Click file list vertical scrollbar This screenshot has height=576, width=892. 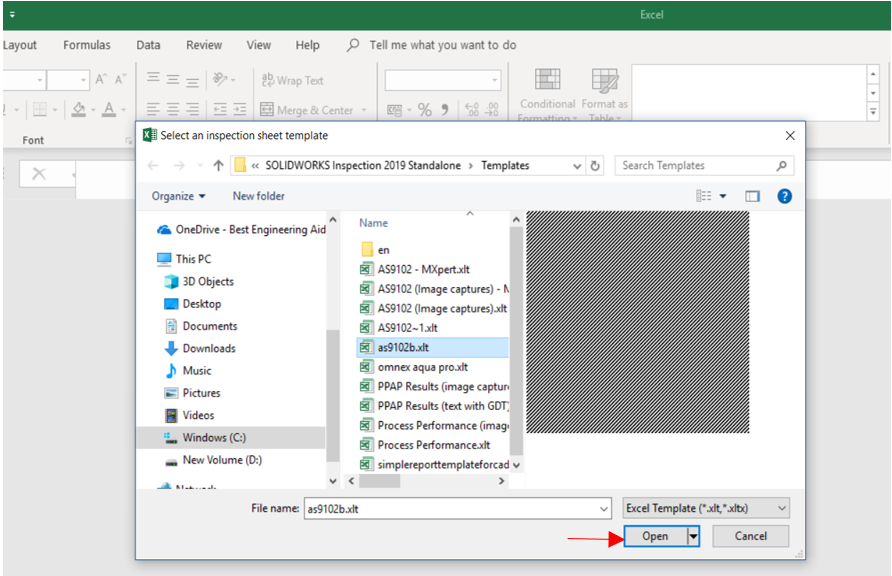516,342
